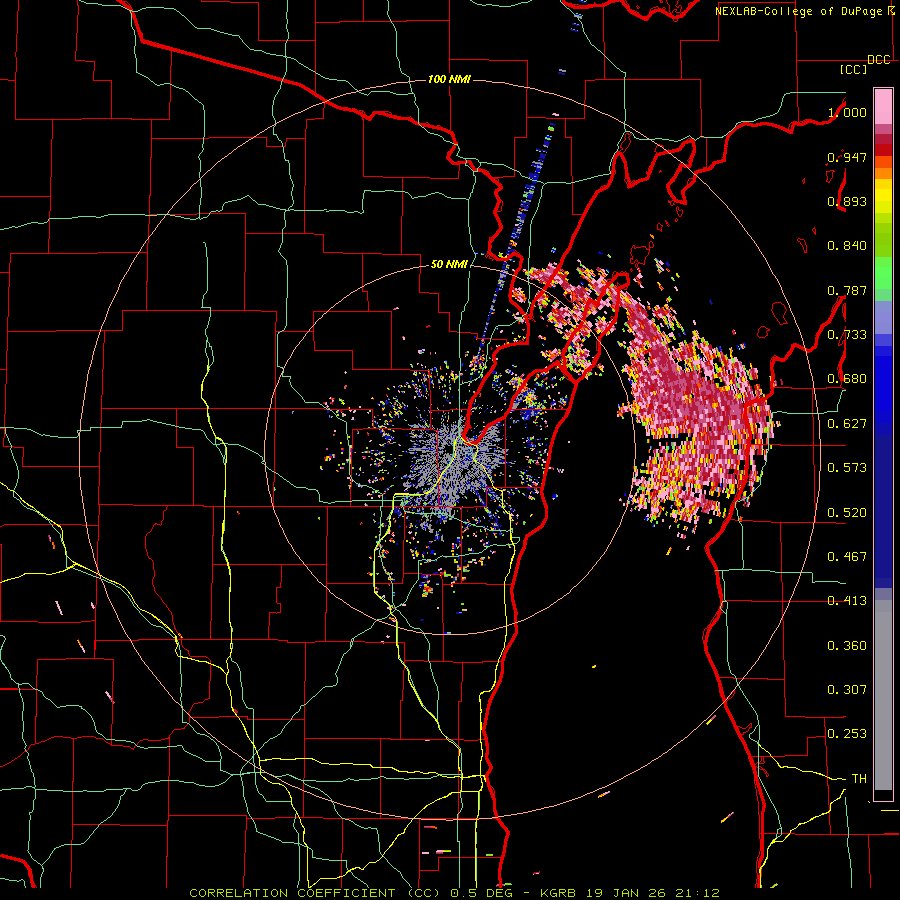Click the 100 NMI range ring label
The image size is (900, 900).
pyautogui.click(x=449, y=79)
